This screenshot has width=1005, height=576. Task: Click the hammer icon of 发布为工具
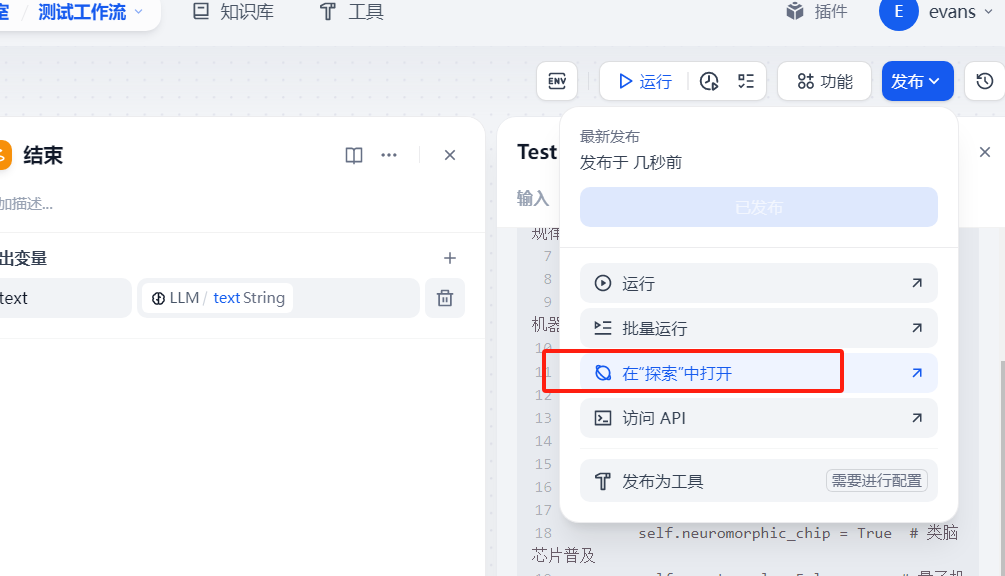tap(602, 481)
